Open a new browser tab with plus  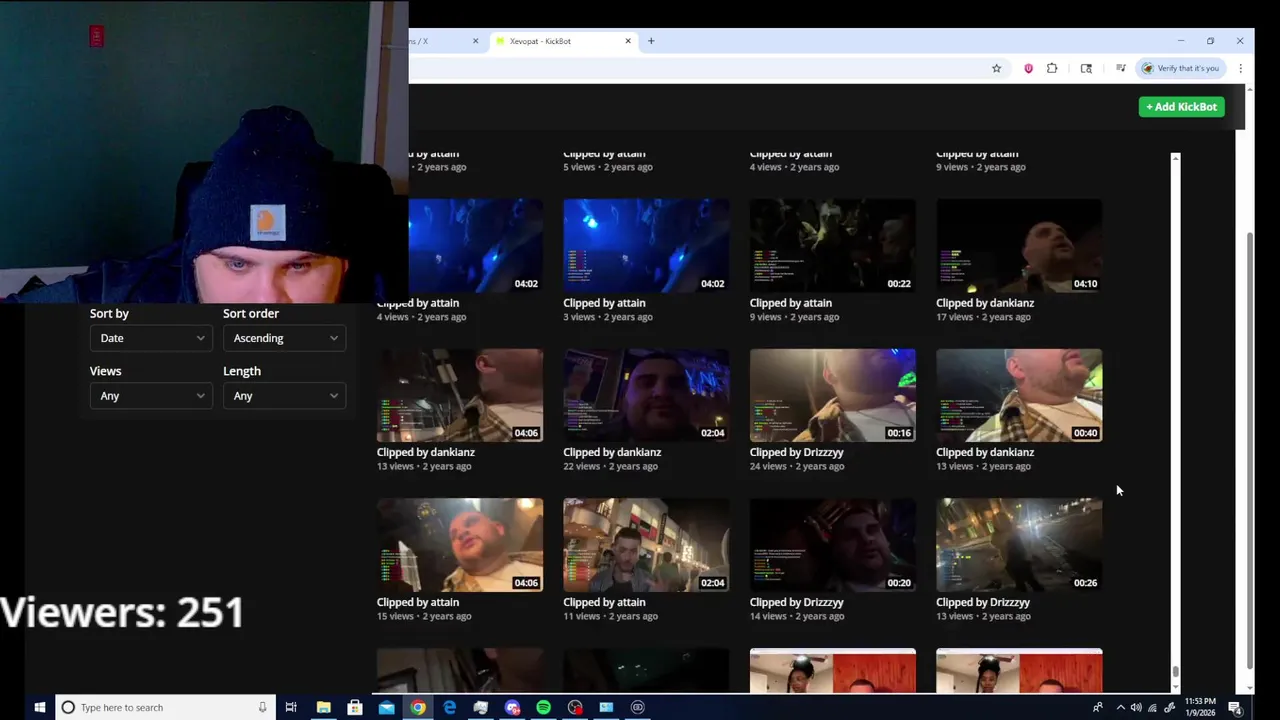651,41
